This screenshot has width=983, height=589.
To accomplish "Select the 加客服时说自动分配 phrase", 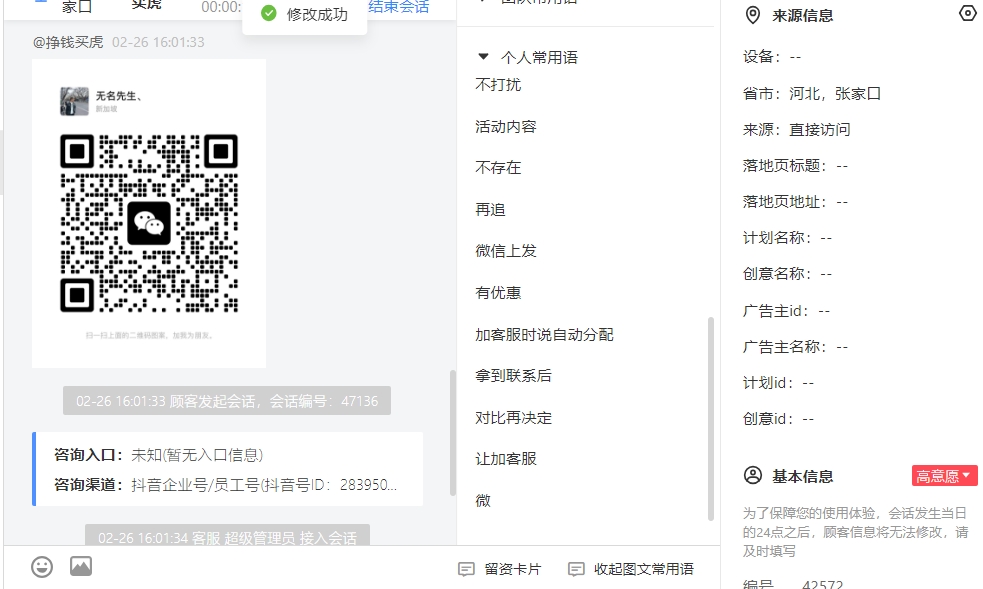I will tap(544, 334).
